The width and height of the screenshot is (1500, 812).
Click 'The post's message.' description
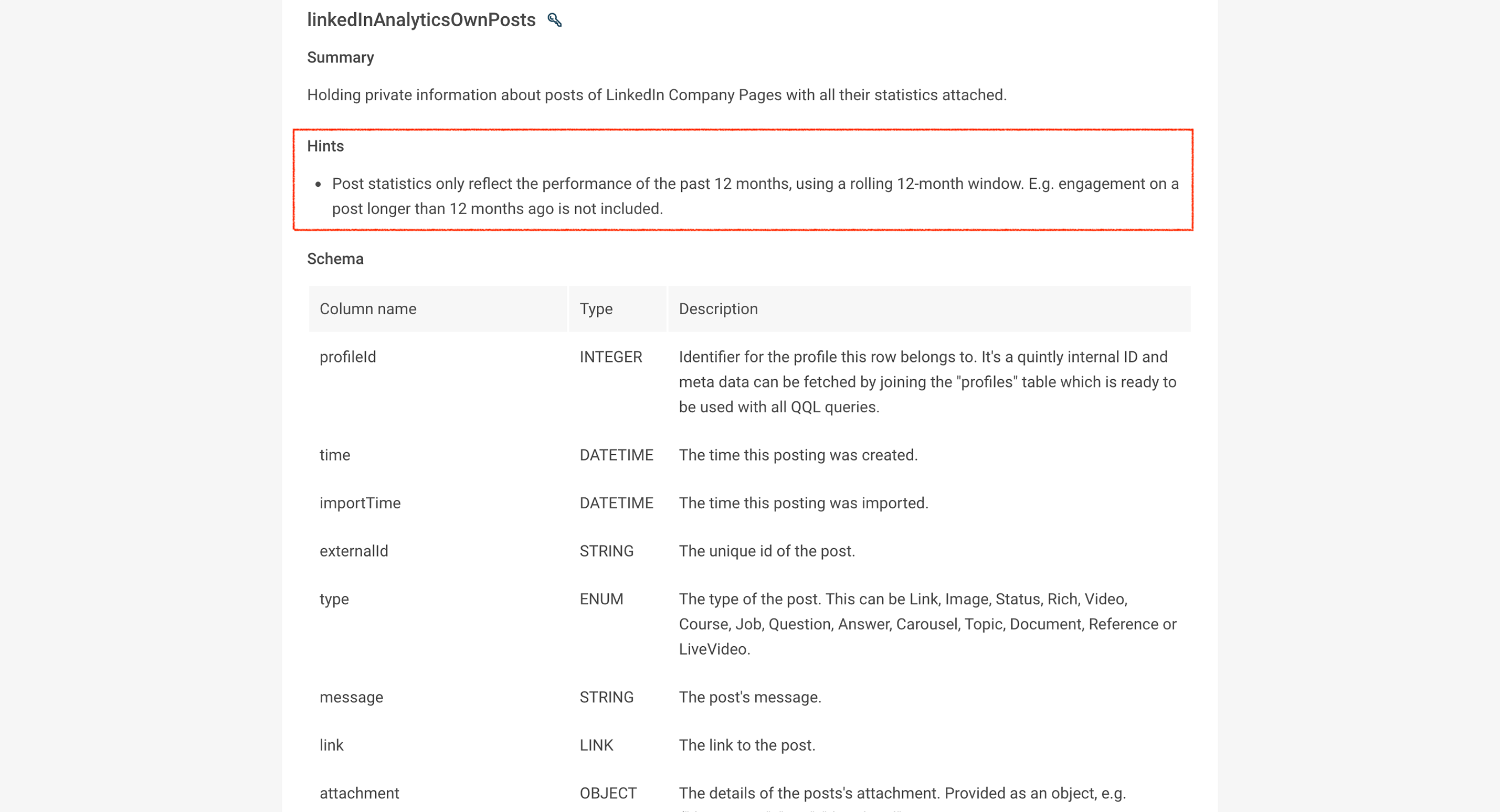[x=750, y=697]
